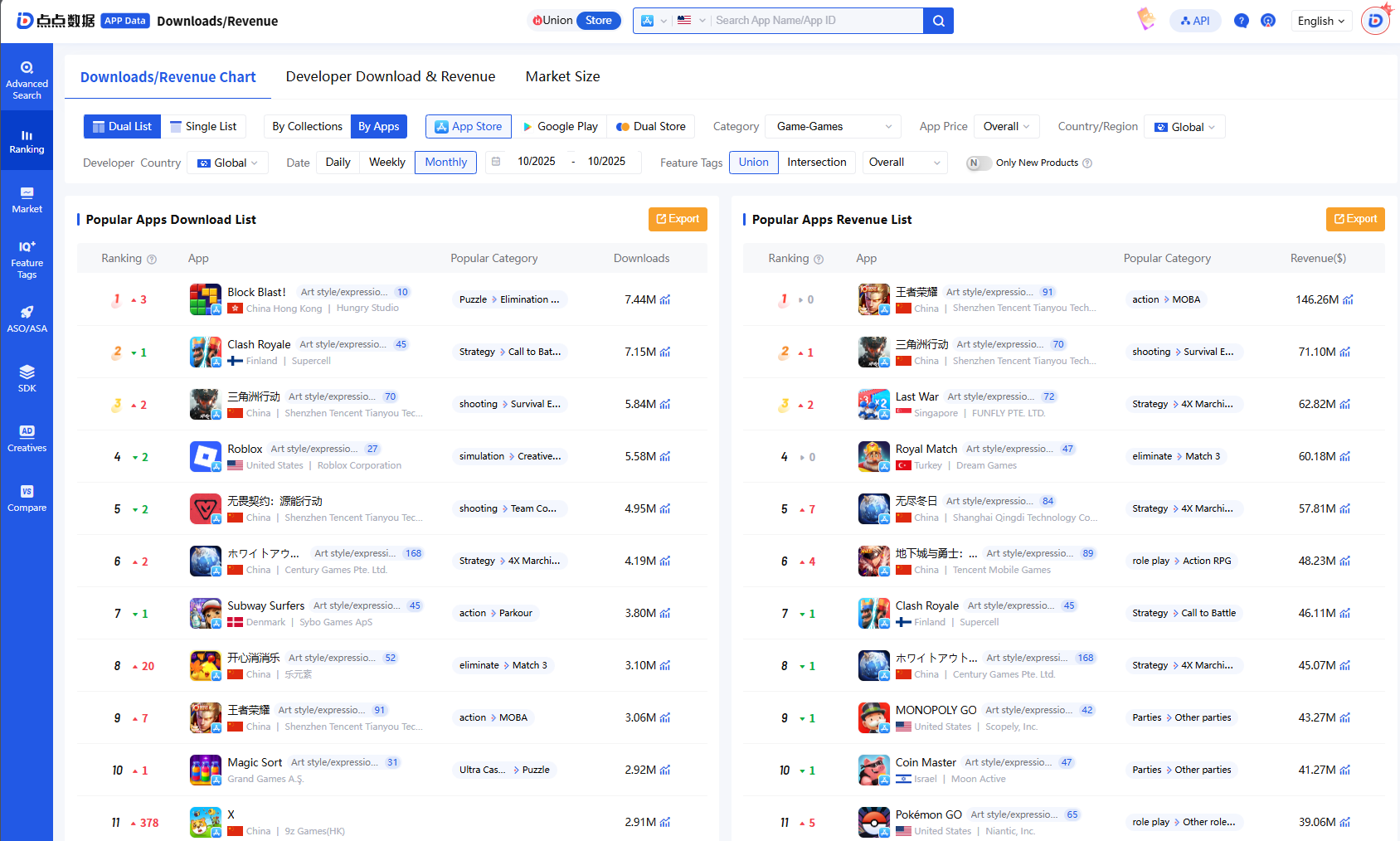
Task: Switch to Downloads/Revenue Chart tab
Action: (x=168, y=77)
